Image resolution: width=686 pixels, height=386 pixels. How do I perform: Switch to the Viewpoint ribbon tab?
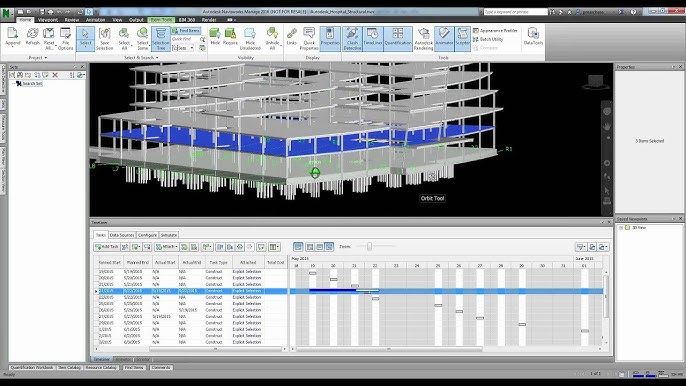48,20
